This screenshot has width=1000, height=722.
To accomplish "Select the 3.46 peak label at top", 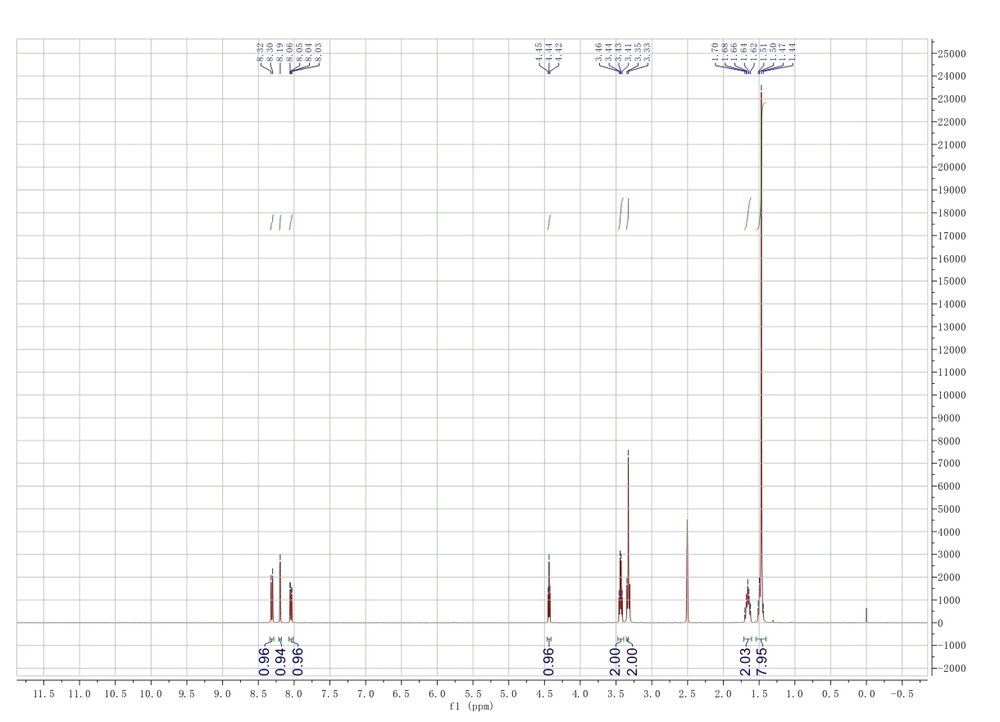I will click(598, 54).
